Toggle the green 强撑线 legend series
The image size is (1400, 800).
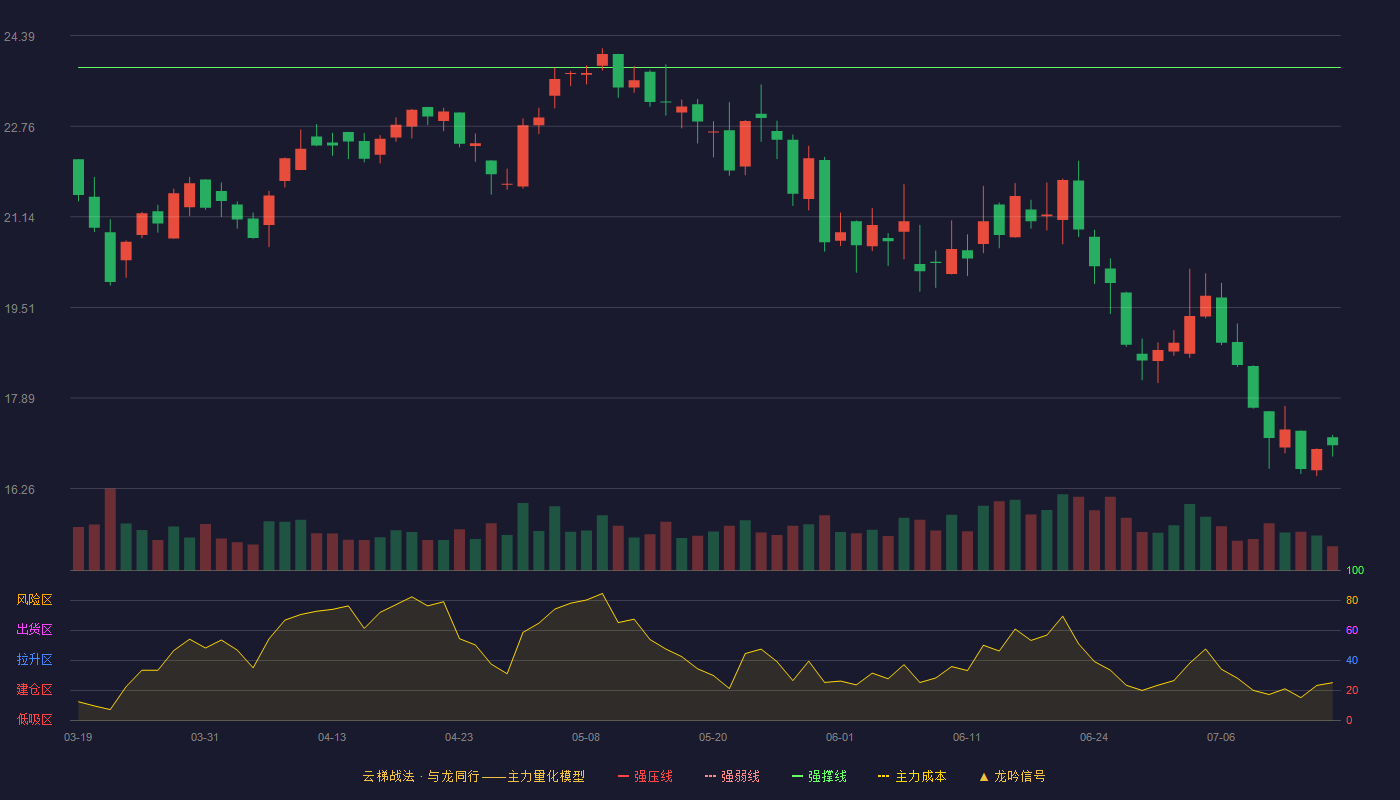(x=819, y=776)
